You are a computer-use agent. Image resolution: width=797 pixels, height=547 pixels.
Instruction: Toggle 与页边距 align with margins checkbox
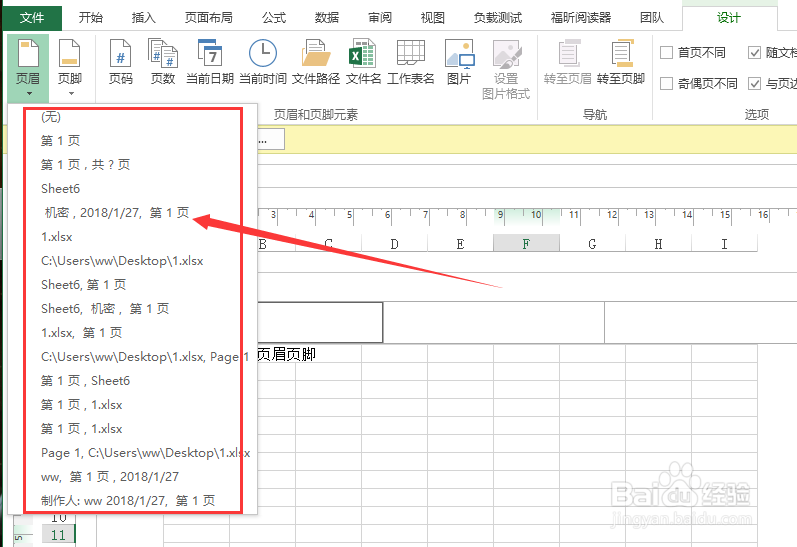(x=754, y=83)
